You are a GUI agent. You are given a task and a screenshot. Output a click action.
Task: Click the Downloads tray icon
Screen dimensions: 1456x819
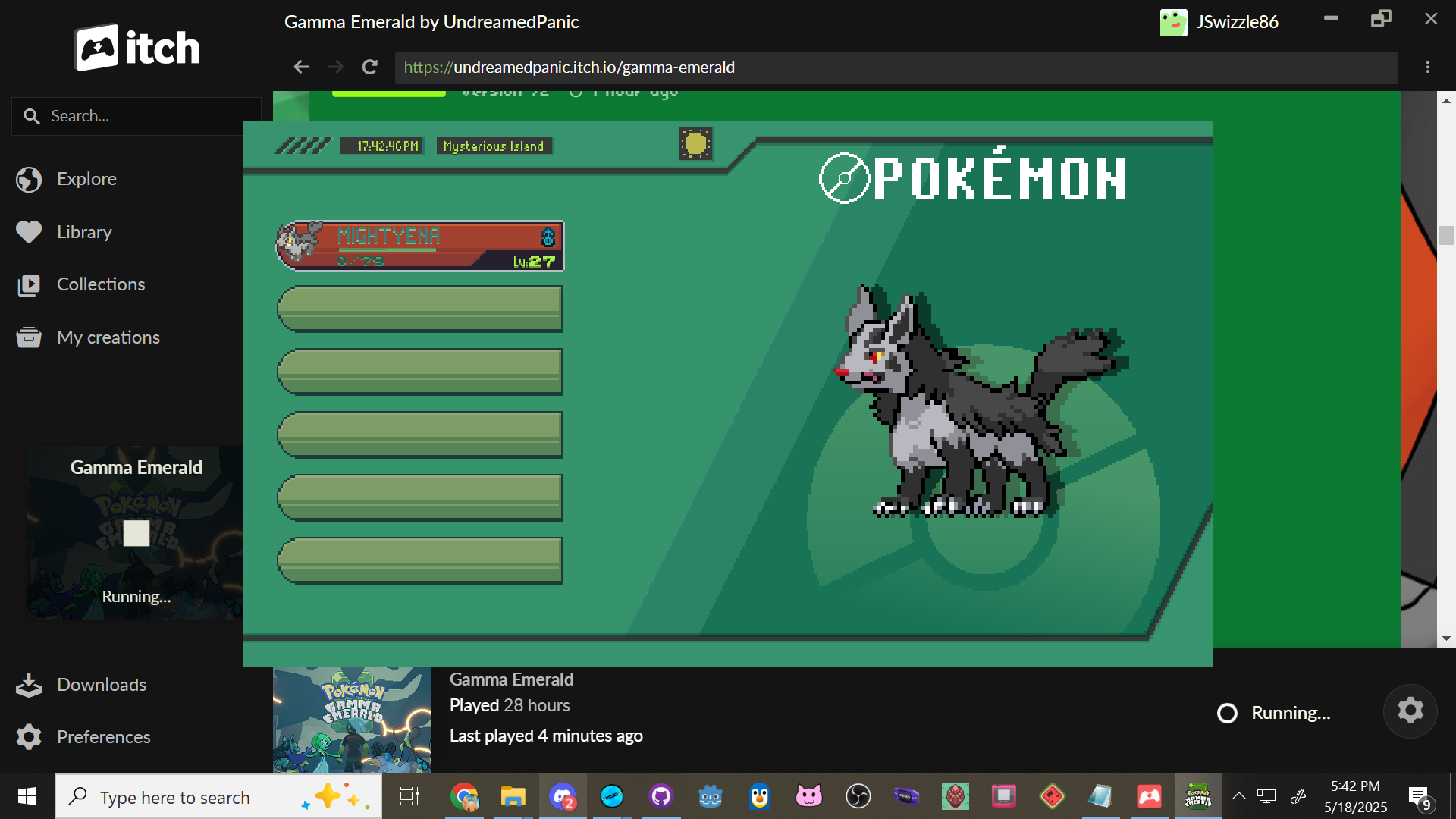pyautogui.click(x=29, y=685)
